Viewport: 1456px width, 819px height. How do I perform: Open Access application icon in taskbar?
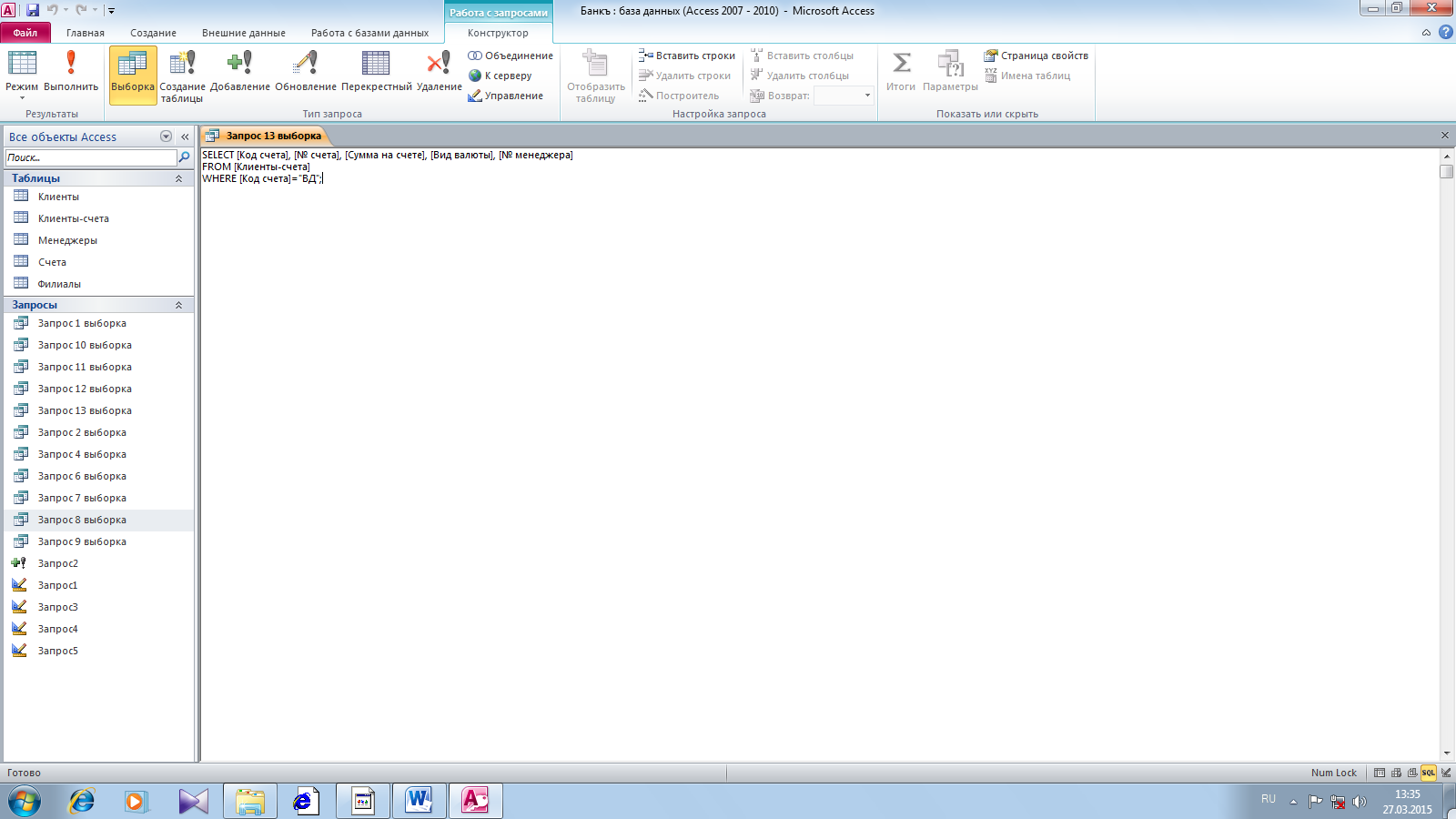click(x=475, y=801)
